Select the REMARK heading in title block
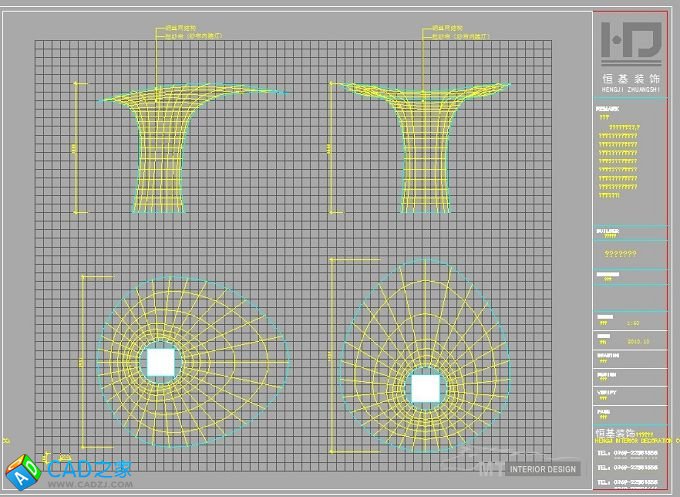 point(608,109)
